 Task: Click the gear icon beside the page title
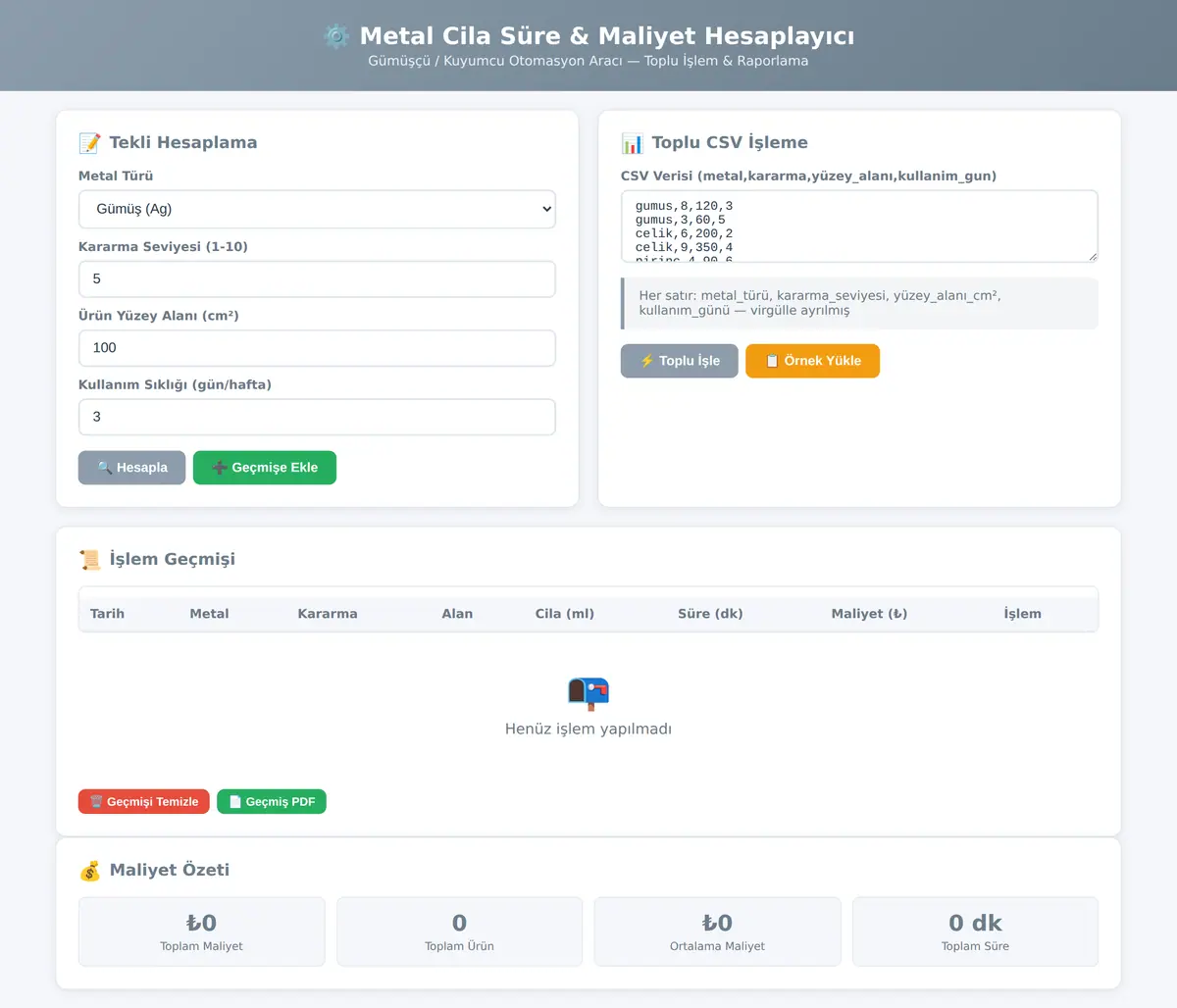(336, 36)
